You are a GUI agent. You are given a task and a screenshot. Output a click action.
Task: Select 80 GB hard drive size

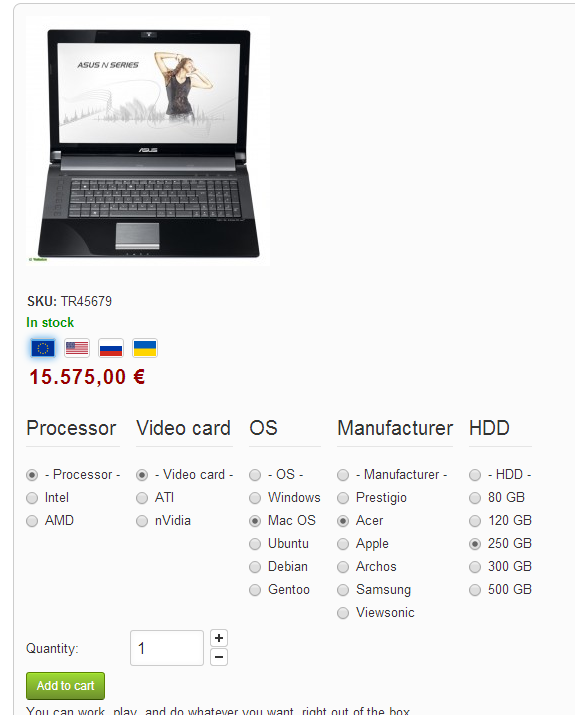point(475,498)
